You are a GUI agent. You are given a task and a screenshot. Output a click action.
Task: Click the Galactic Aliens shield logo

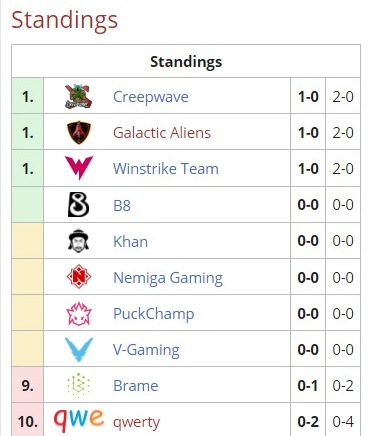click(x=79, y=132)
